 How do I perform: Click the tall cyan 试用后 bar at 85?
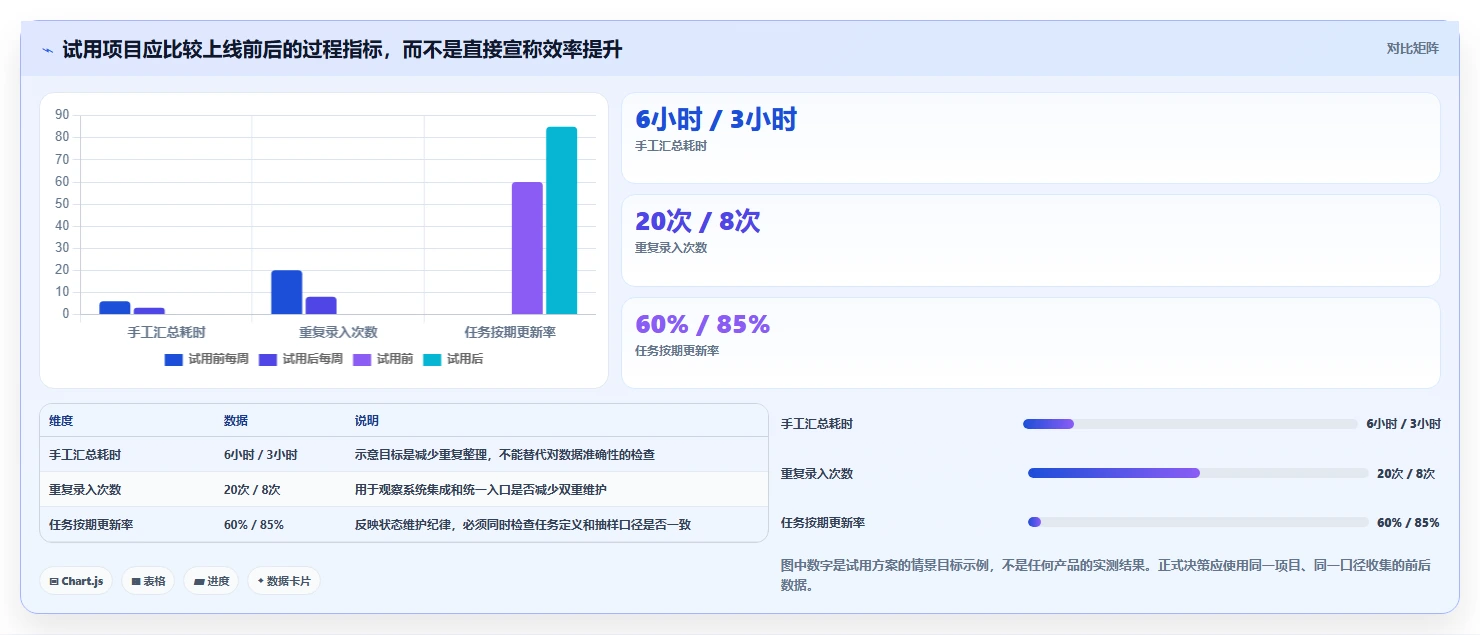[561, 220]
